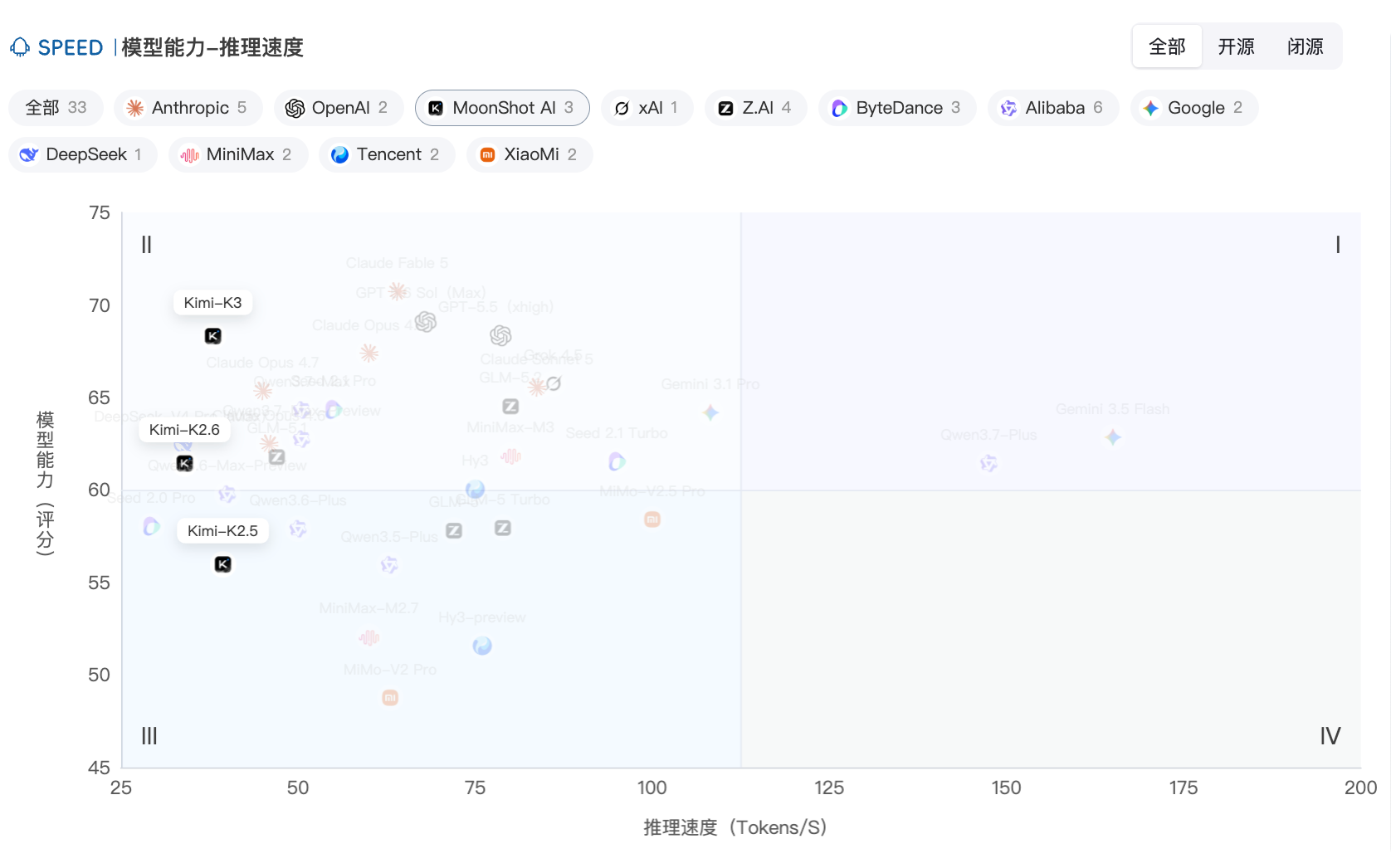Image resolution: width=1391 pixels, height=868 pixels.
Task: Select the Kimi-K2.6 data point marker
Action: coord(185,463)
